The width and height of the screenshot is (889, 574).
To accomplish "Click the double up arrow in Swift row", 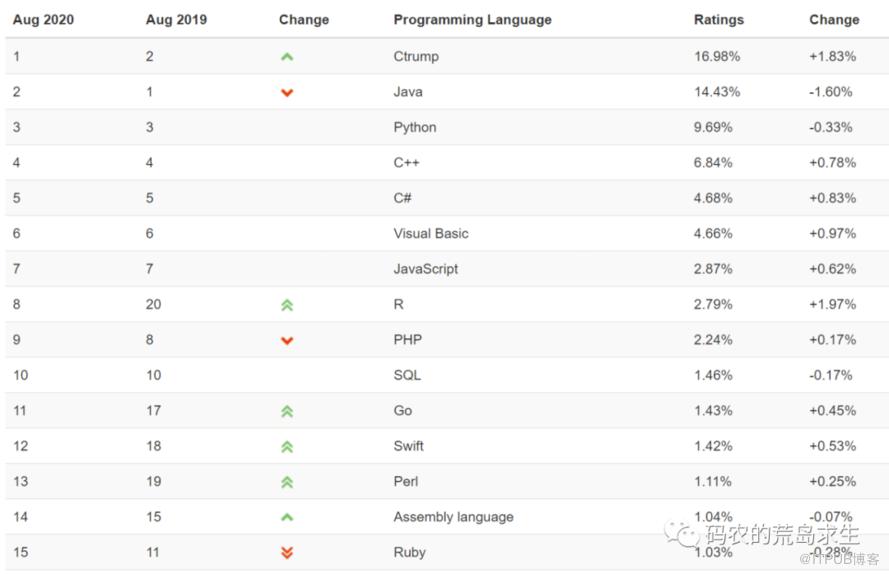I will (x=287, y=447).
